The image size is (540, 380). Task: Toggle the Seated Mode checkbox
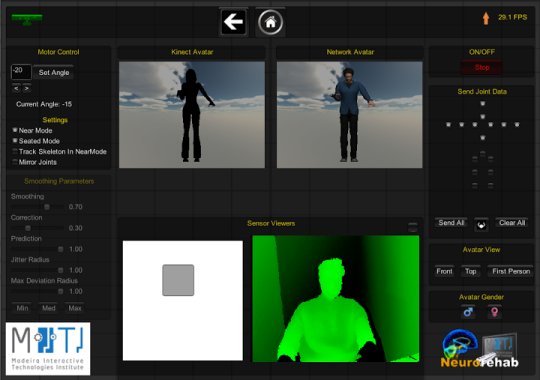pos(15,141)
